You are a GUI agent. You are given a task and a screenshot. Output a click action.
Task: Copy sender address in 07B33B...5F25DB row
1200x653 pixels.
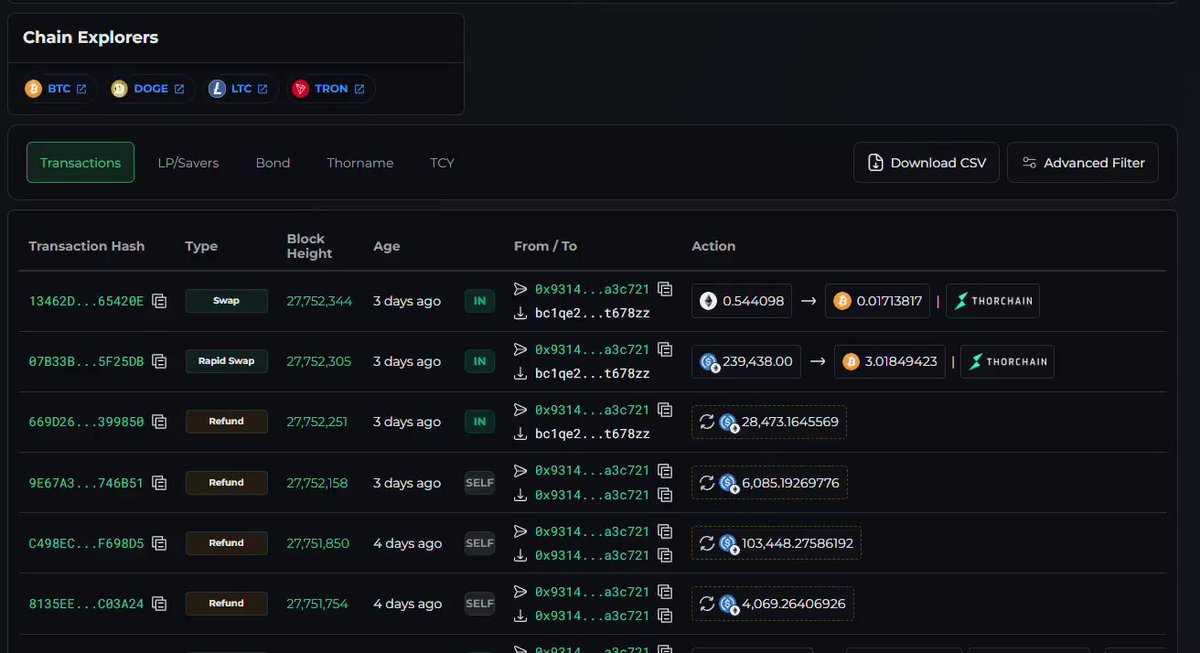pos(665,350)
